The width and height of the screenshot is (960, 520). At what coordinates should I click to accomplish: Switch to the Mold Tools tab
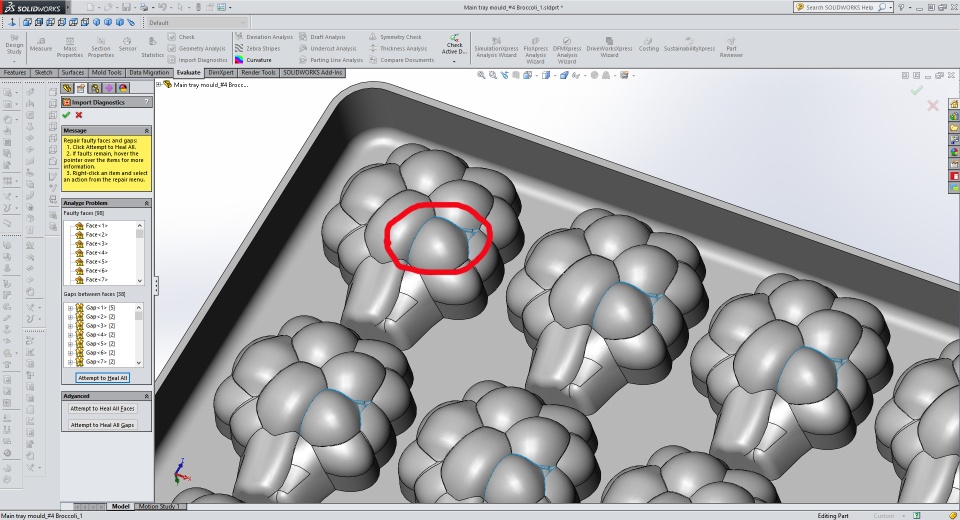[107, 72]
